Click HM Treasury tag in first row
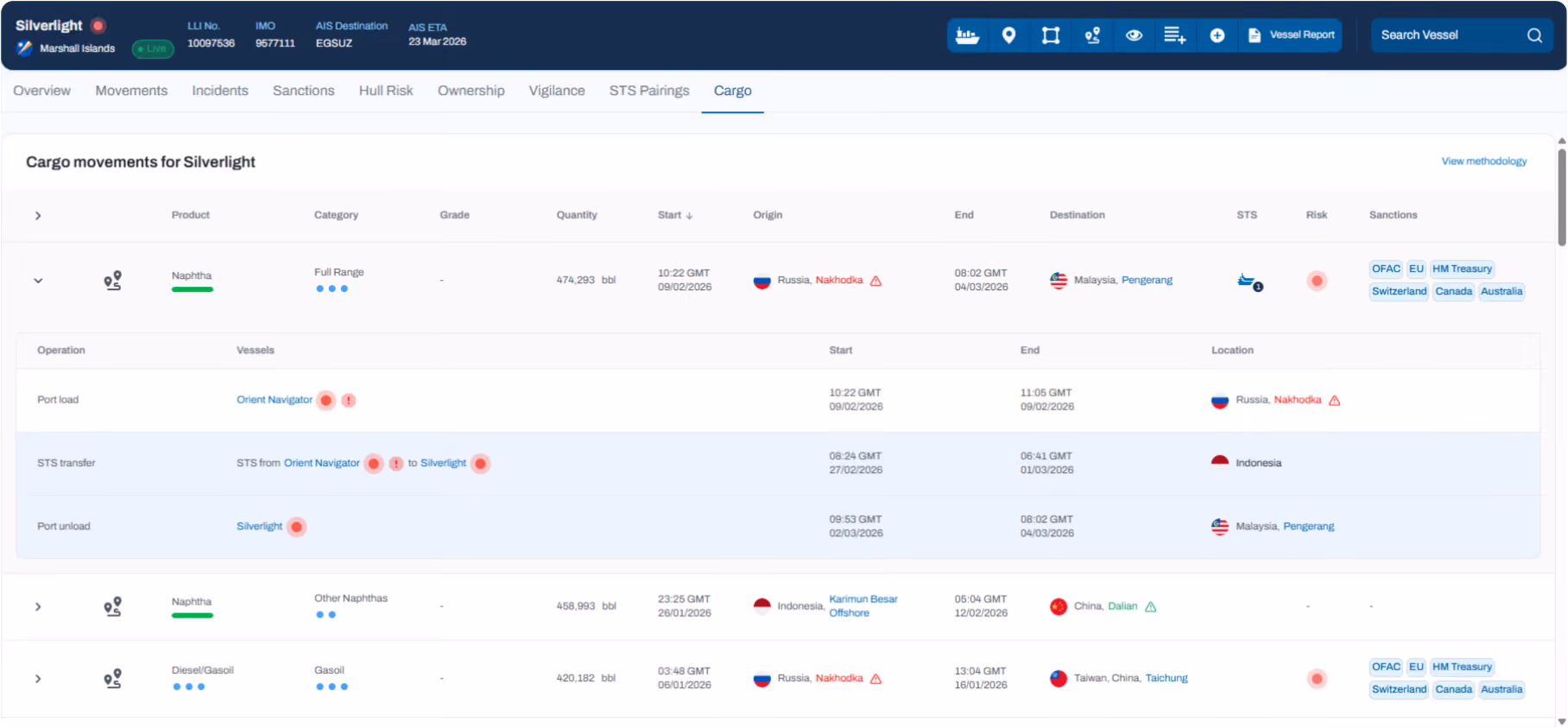Screen dimensions: 1568x728 (x=1462, y=269)
